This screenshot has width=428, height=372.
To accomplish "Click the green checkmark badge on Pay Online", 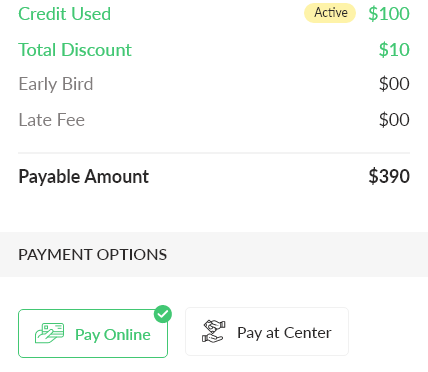I will [163, 314].
